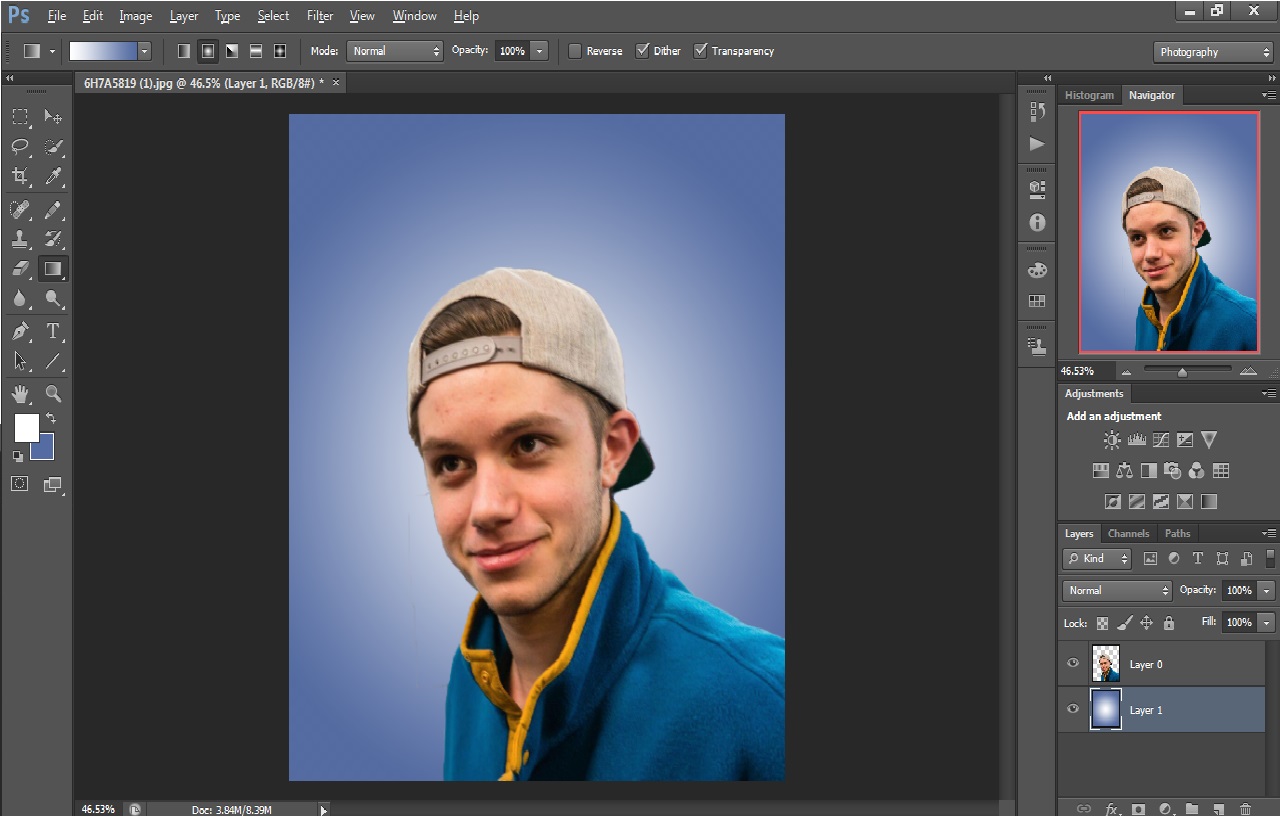Open the gradient picker dropdown arrow
The image size is (1280, 816).
pyautogui.click(x=144, y=51)
